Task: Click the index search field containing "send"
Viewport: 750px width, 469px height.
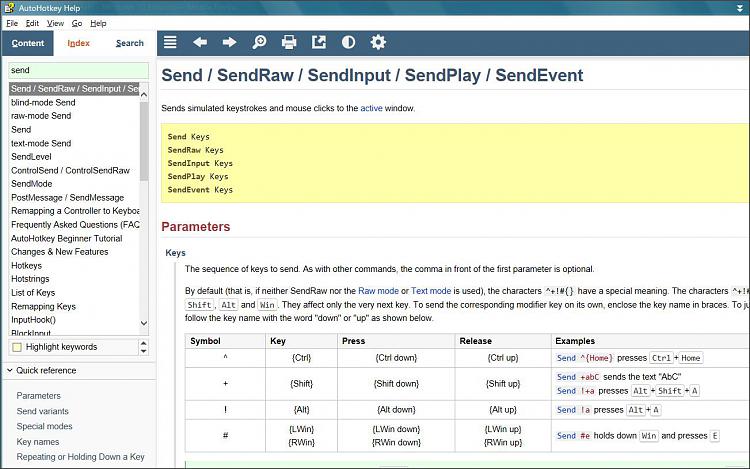Action: point(78,70)
